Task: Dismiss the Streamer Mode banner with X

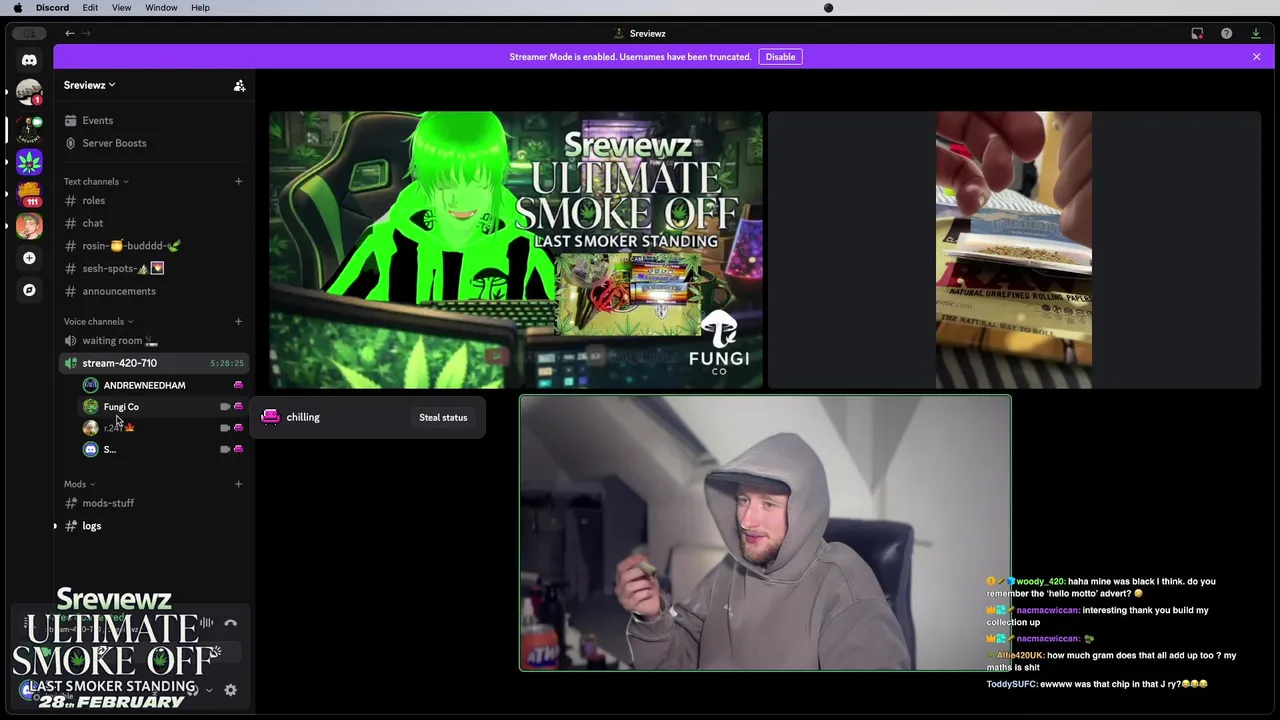Action: click(x=1256, y=57)
